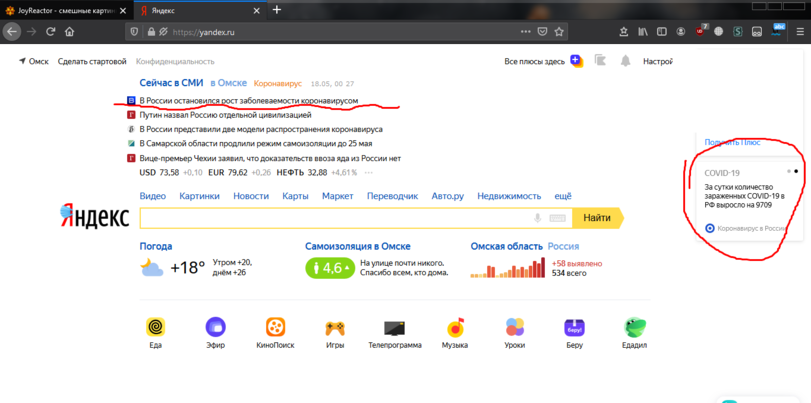Open the Настройка settings link
This screenshot has height=403, width=811.
pos(657,61)
